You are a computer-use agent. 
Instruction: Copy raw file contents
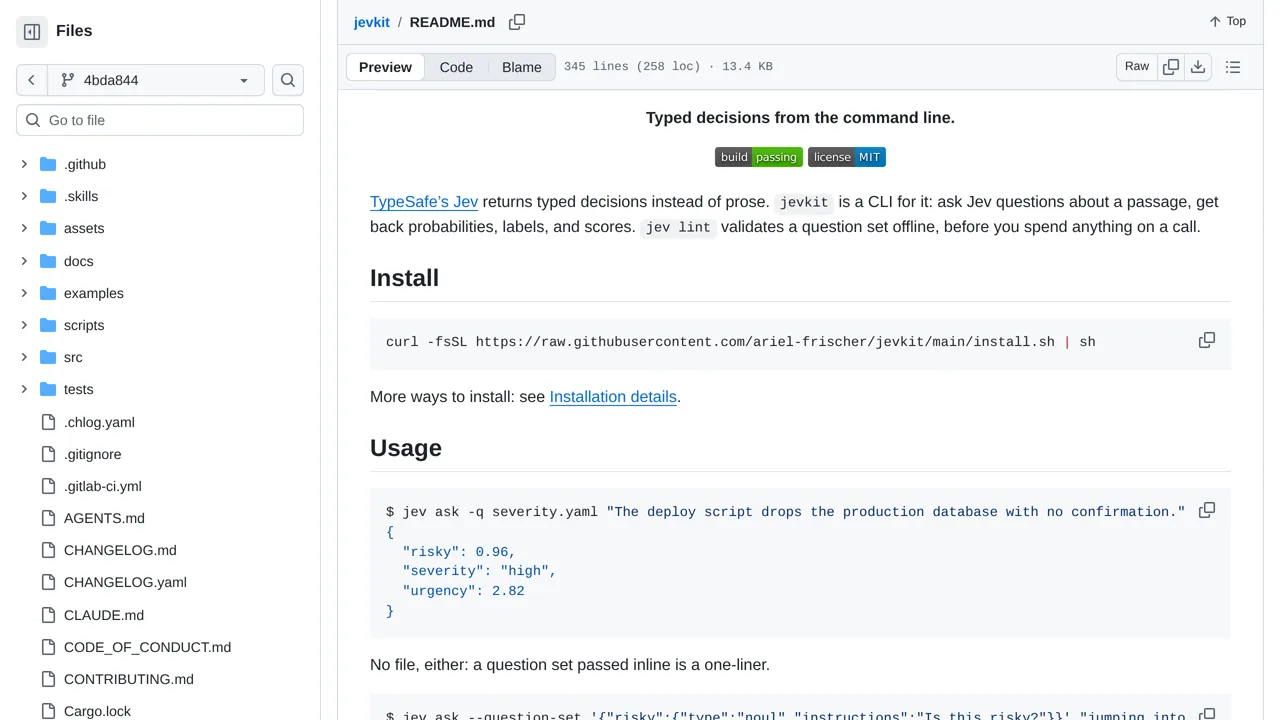(x=1171, y=67)
